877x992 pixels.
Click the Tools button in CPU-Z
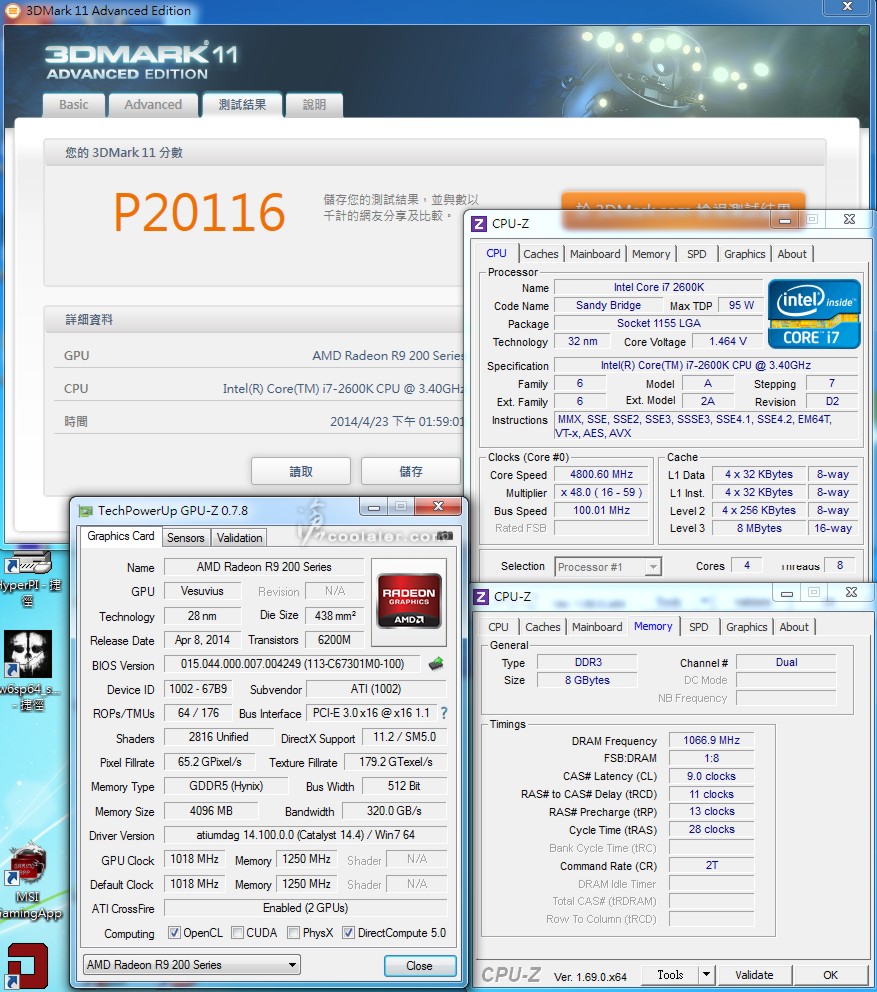point(670,975)
